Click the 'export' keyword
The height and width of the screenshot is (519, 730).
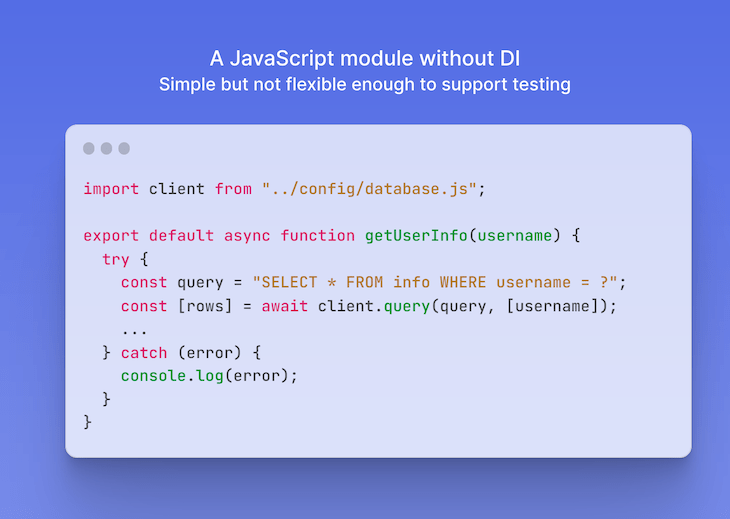[x=111, y=236]
